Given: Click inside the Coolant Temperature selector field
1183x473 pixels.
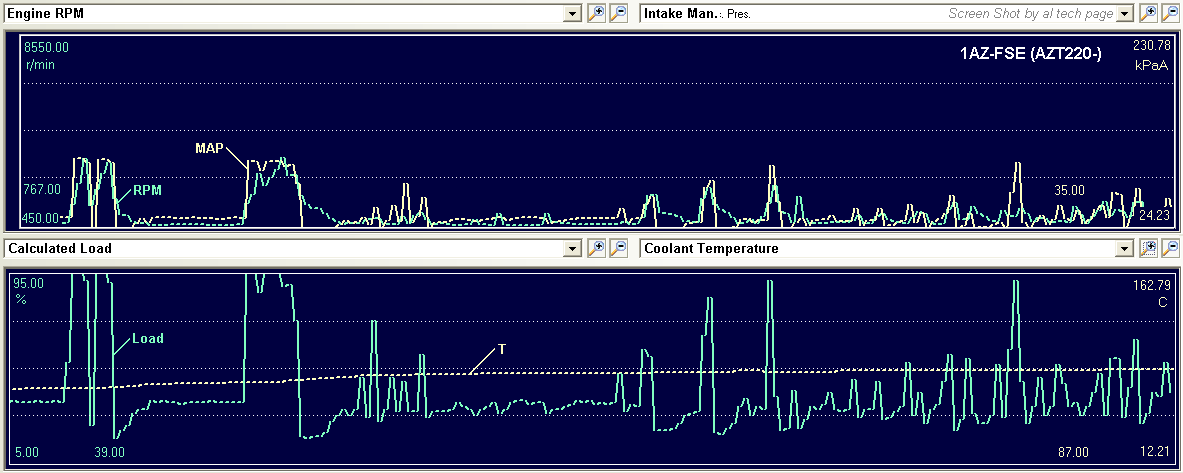Looking at the screenshot, I should point(870,248).
